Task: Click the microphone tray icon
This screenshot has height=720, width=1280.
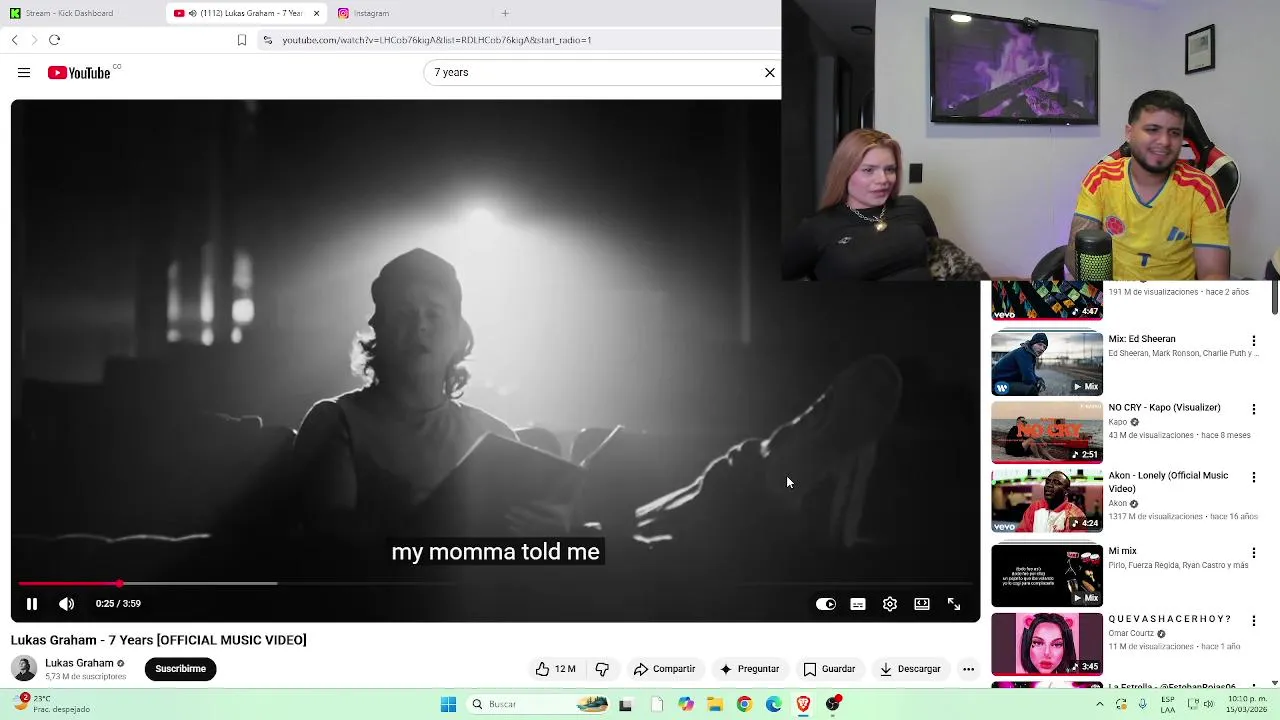Action: [1142, 704]
